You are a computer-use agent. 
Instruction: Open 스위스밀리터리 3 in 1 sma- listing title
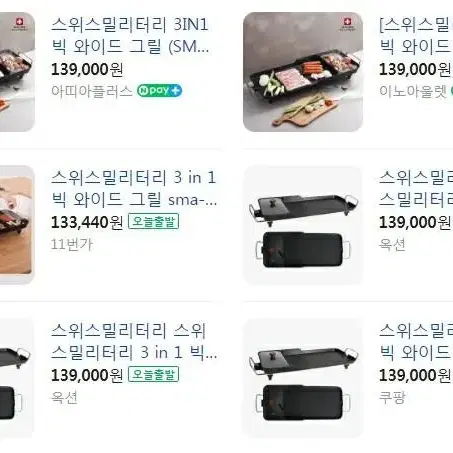[134, 189]
